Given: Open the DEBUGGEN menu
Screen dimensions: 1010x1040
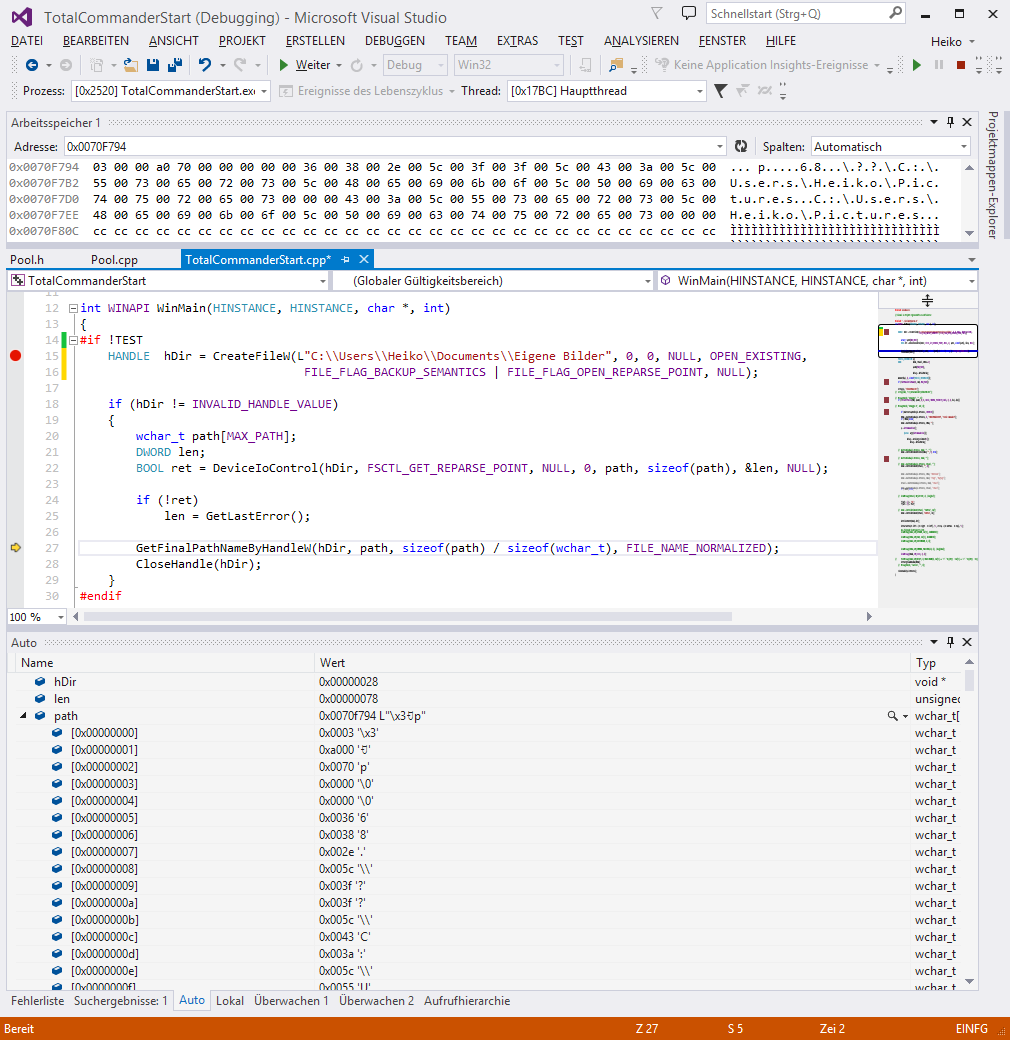Looking at the screenshot, I should pos(394,41).
